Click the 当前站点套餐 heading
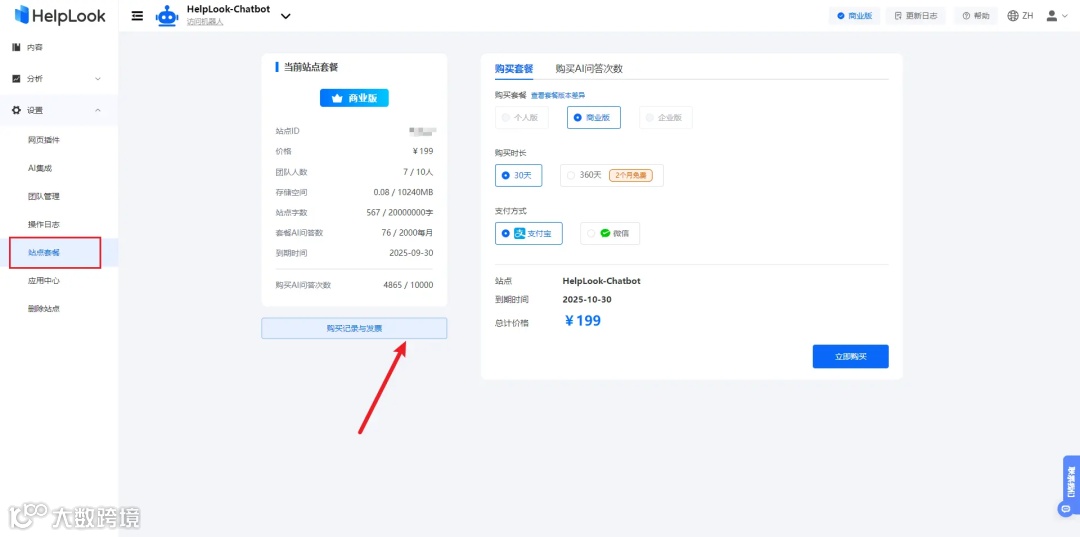Image resolution: width=1080 pixels, height=537 pixels. (311, 67)
